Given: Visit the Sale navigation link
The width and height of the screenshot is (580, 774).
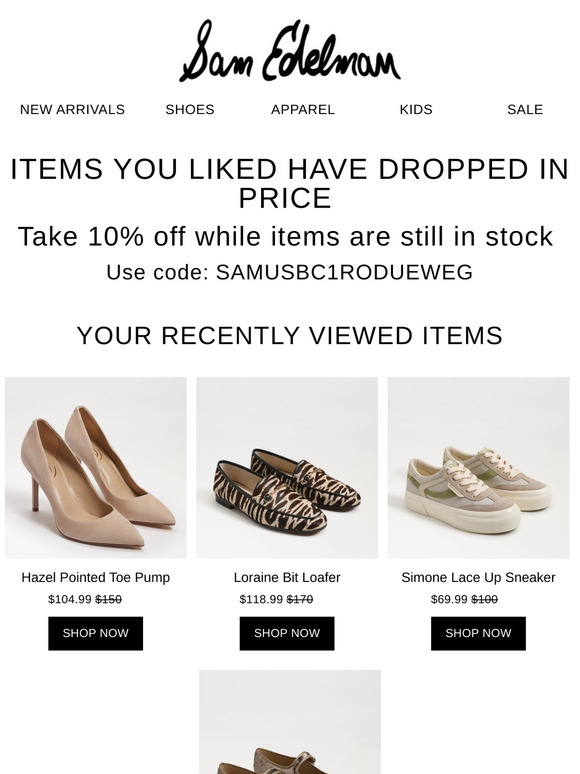Looking at the screenshot, I should (x=525, y=110).
